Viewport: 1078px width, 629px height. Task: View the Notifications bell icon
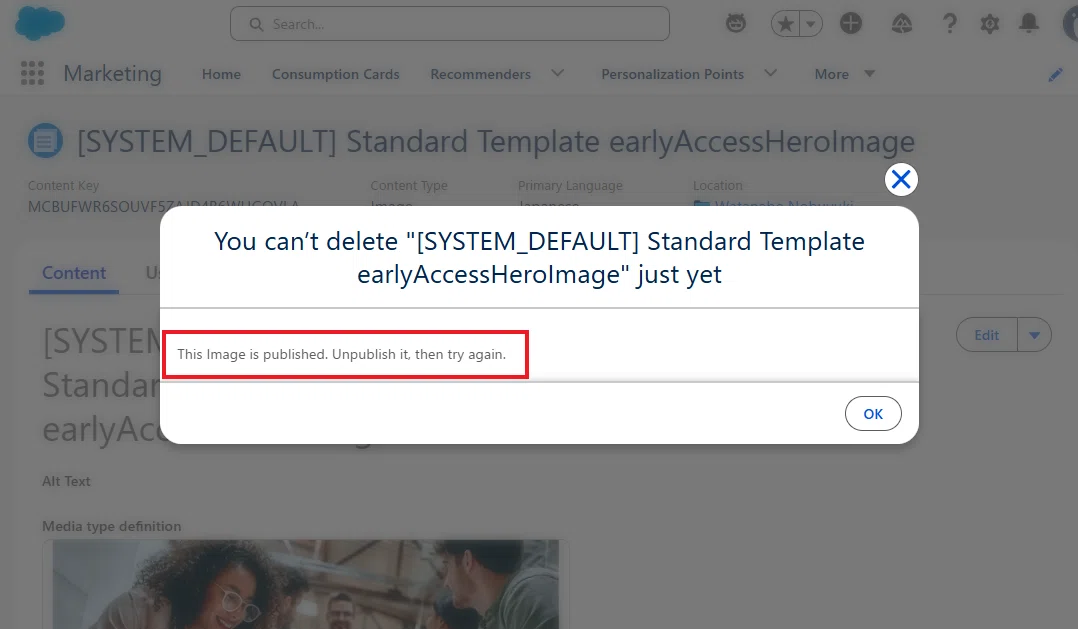pos(1028,23)
